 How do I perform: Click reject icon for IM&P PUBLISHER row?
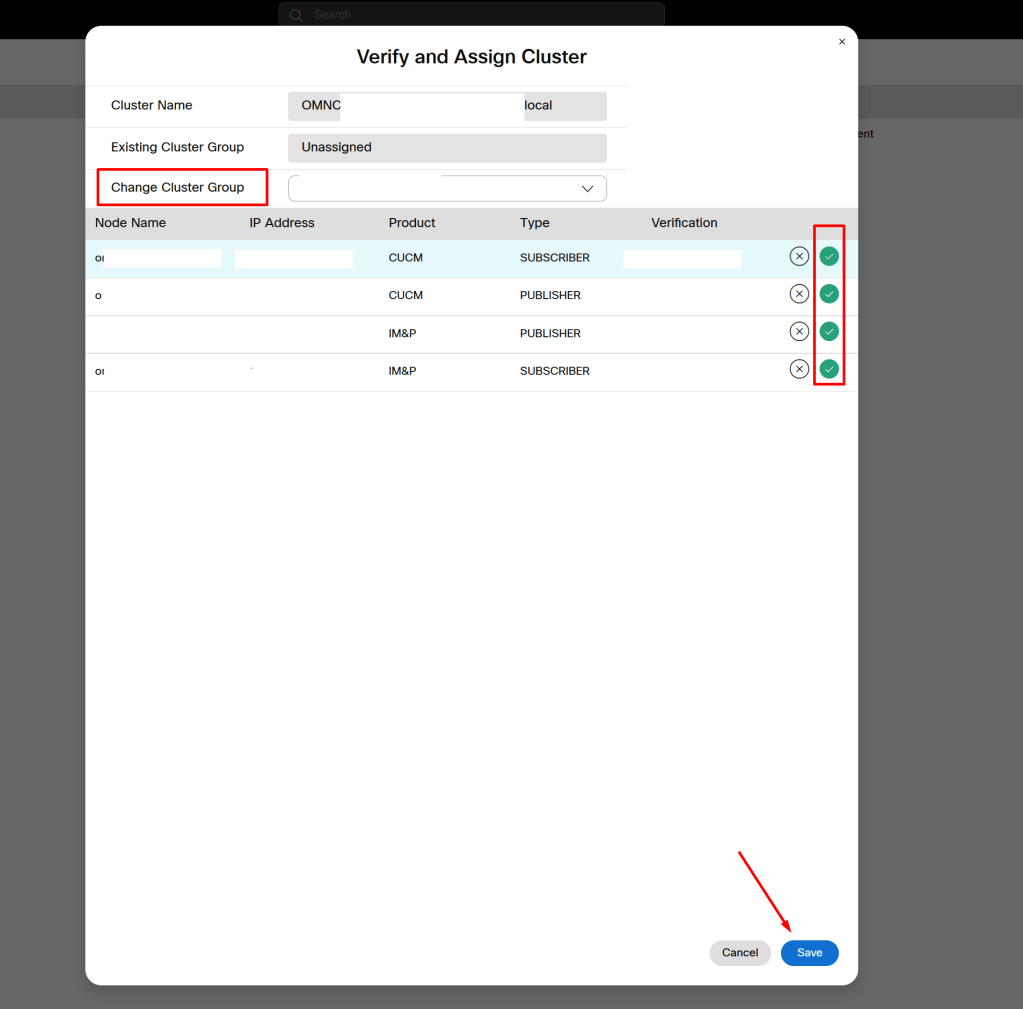click(x=798, y=332)
